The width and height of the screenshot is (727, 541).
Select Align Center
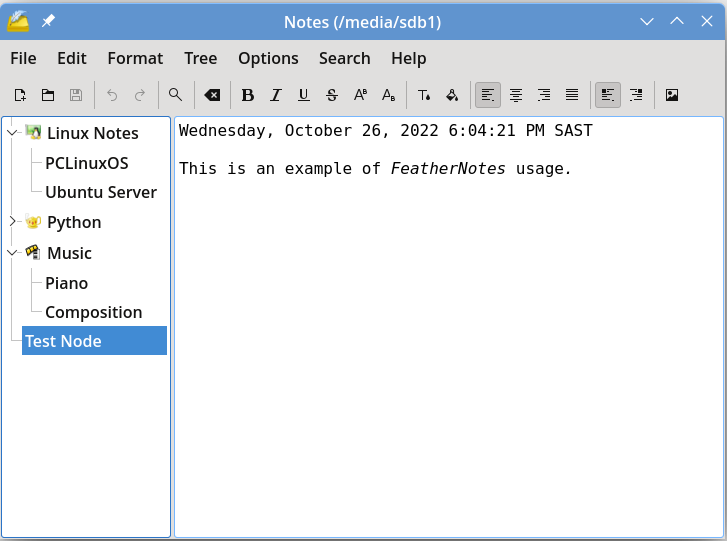click(x=516, y=95)
